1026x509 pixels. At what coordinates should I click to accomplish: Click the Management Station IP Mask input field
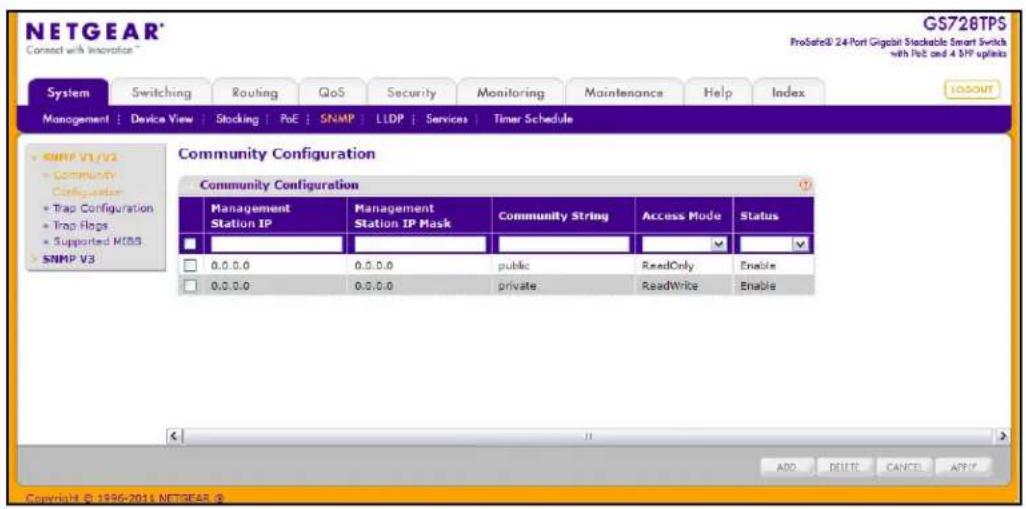(x=420, y=244)
